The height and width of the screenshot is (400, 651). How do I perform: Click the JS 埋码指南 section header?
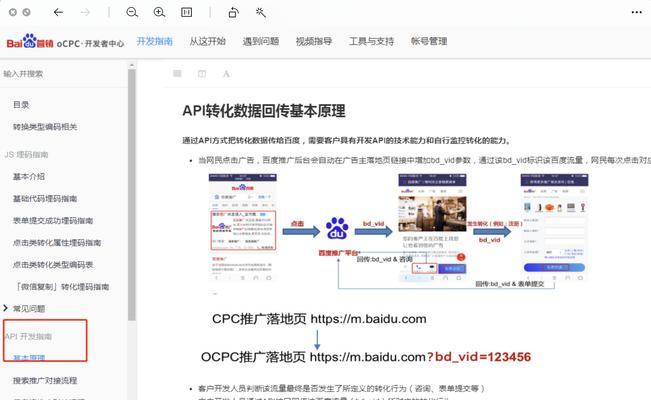[26, 155]
